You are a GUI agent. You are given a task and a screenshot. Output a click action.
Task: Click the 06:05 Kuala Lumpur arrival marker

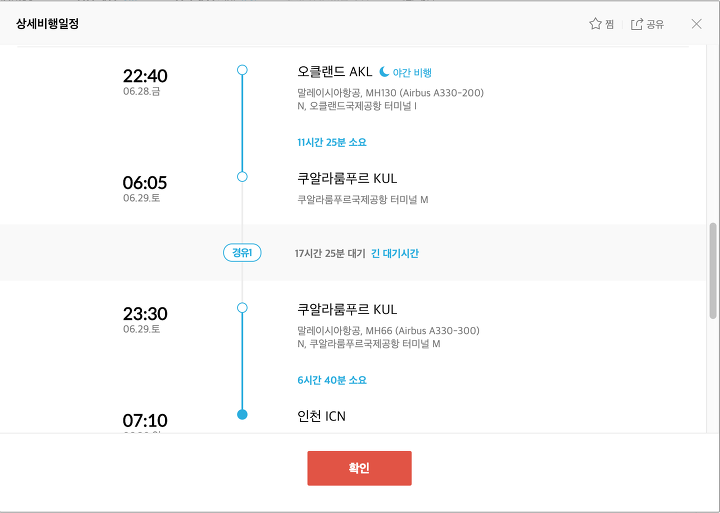(x=242, y=176)
